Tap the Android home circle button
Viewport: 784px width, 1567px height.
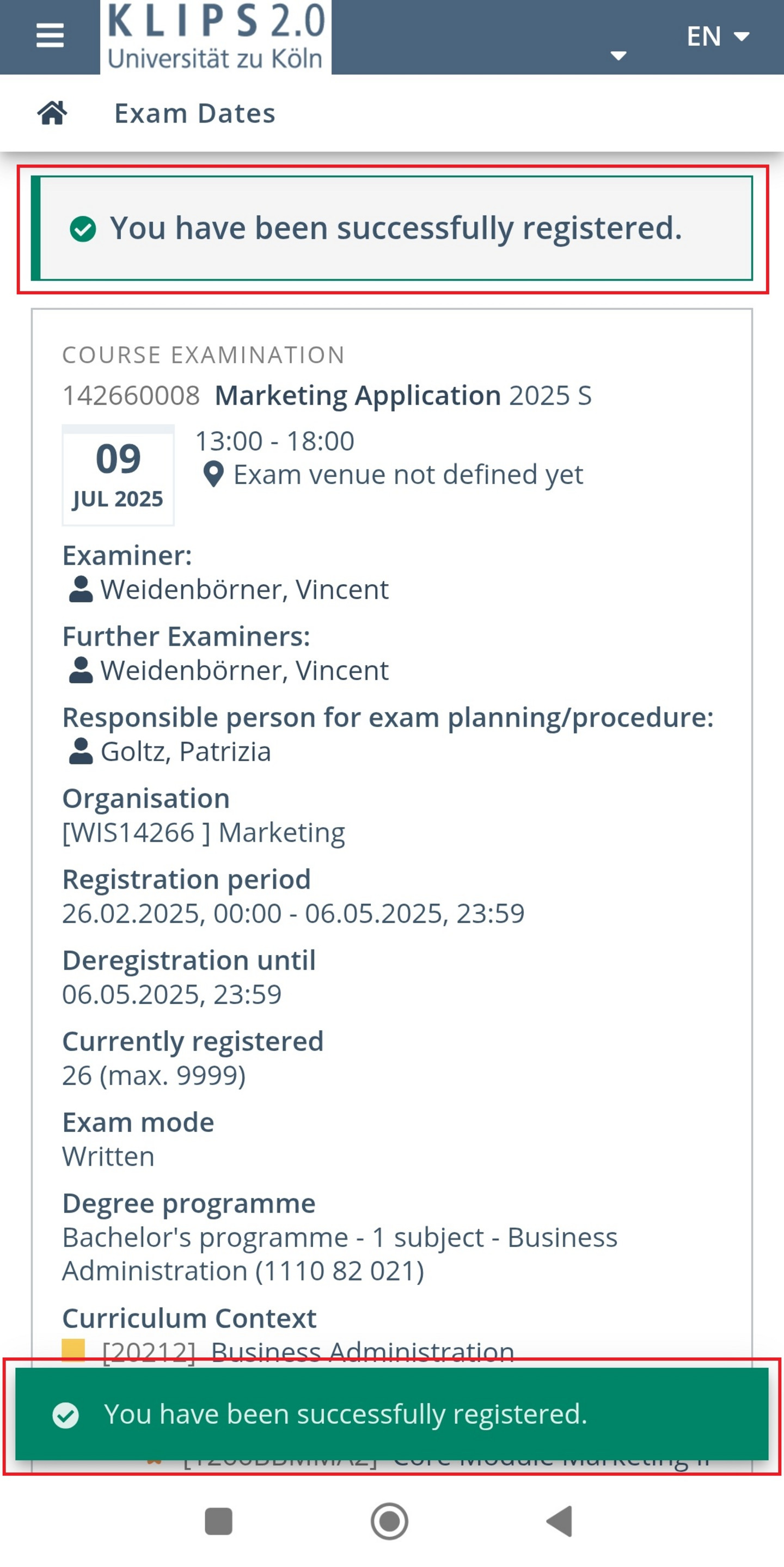pyautogui.click(x=389, y=1522)
